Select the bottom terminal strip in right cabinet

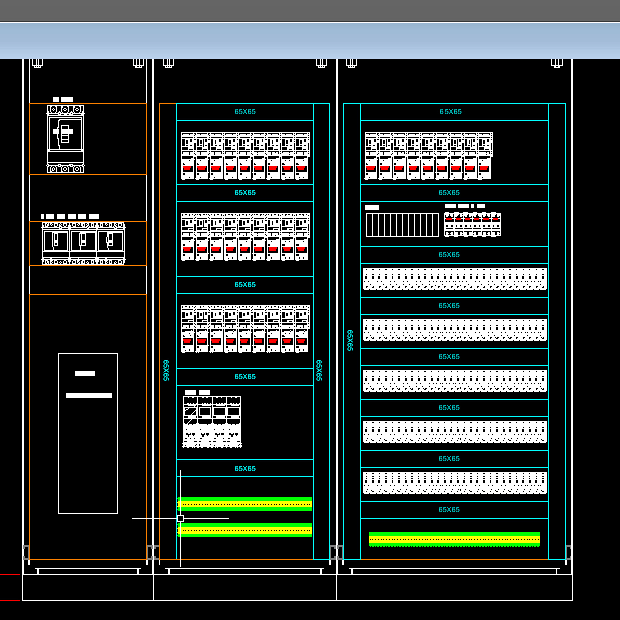pyautogui.click(x=455, y=483)
